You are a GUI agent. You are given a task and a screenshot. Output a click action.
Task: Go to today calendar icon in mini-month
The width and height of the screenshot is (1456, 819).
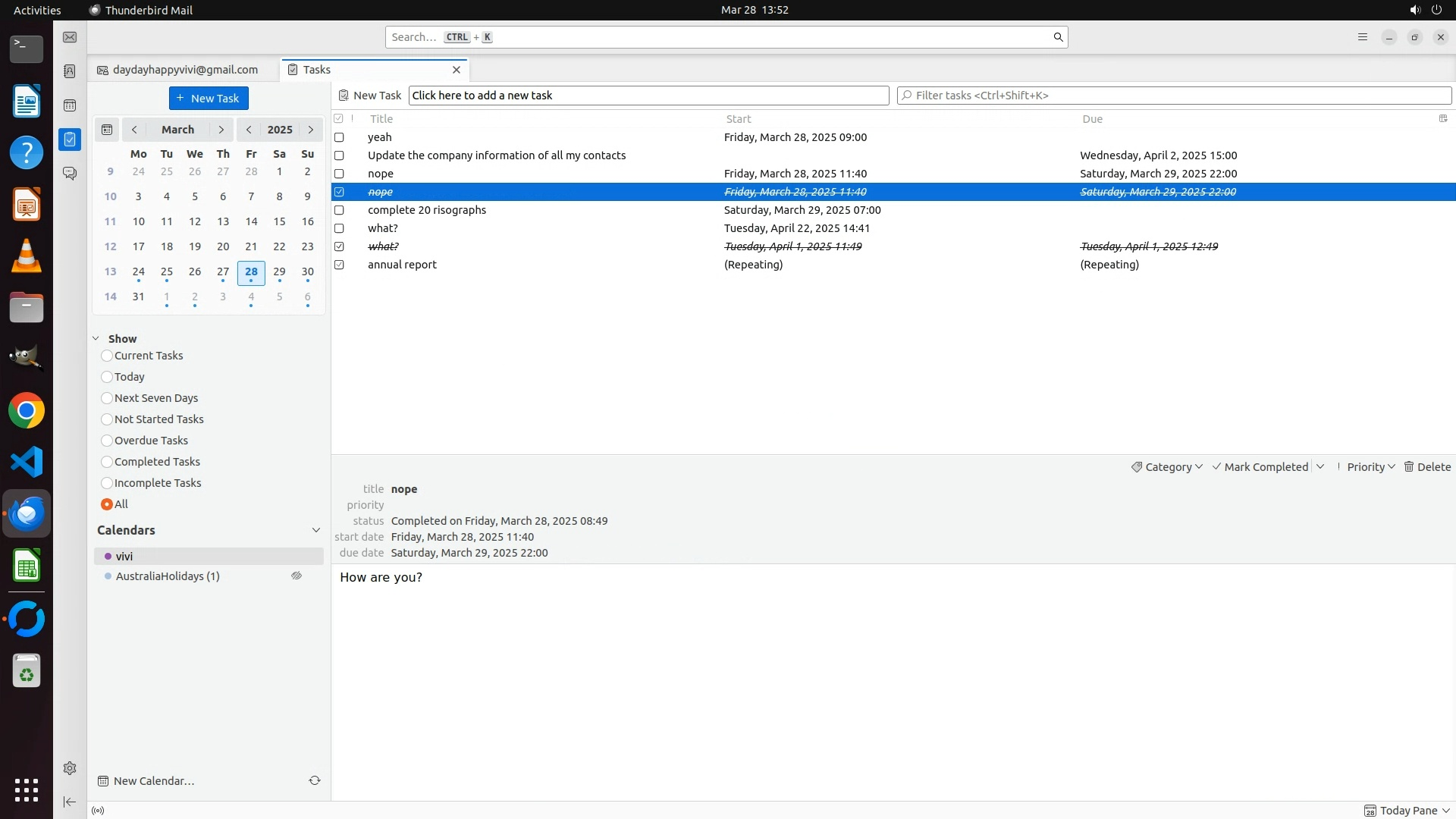point(107,130)
